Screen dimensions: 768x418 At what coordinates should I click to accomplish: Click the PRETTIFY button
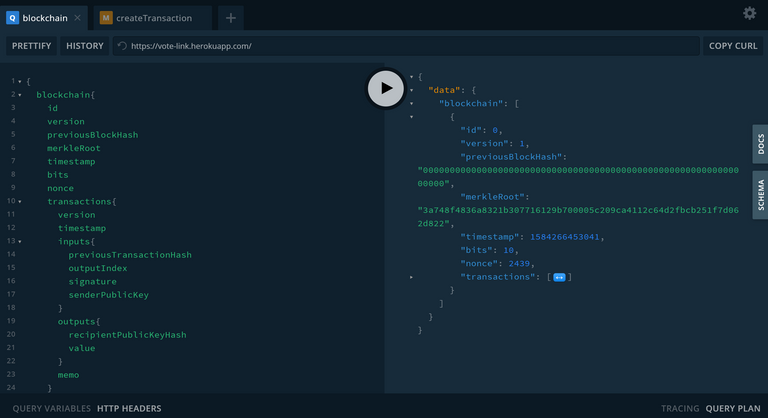[x=31, y=46]
